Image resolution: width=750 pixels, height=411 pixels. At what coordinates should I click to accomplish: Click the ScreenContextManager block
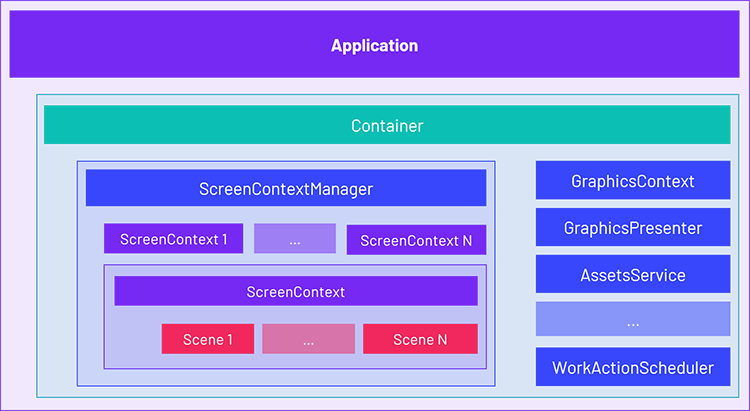[x=286, y=188]
